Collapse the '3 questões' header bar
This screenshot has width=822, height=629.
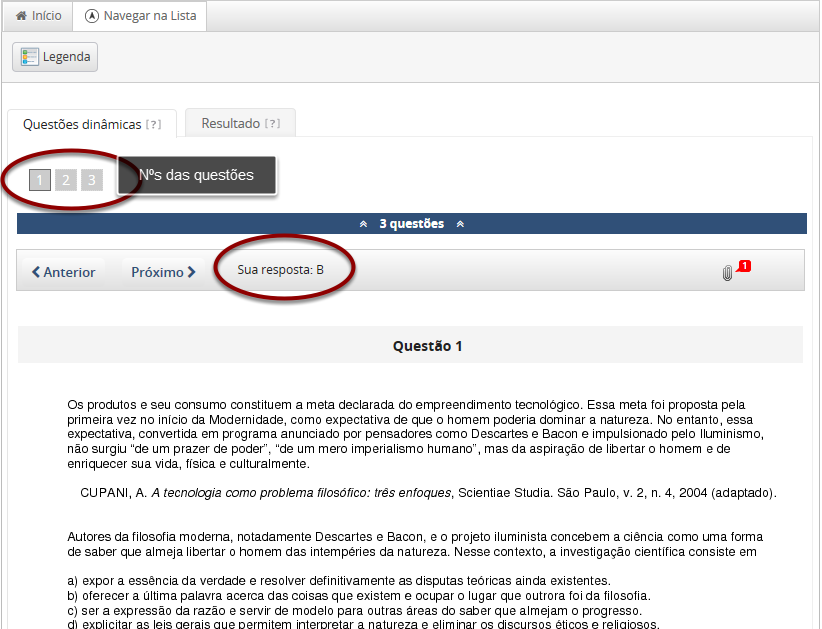pos(411,224)
